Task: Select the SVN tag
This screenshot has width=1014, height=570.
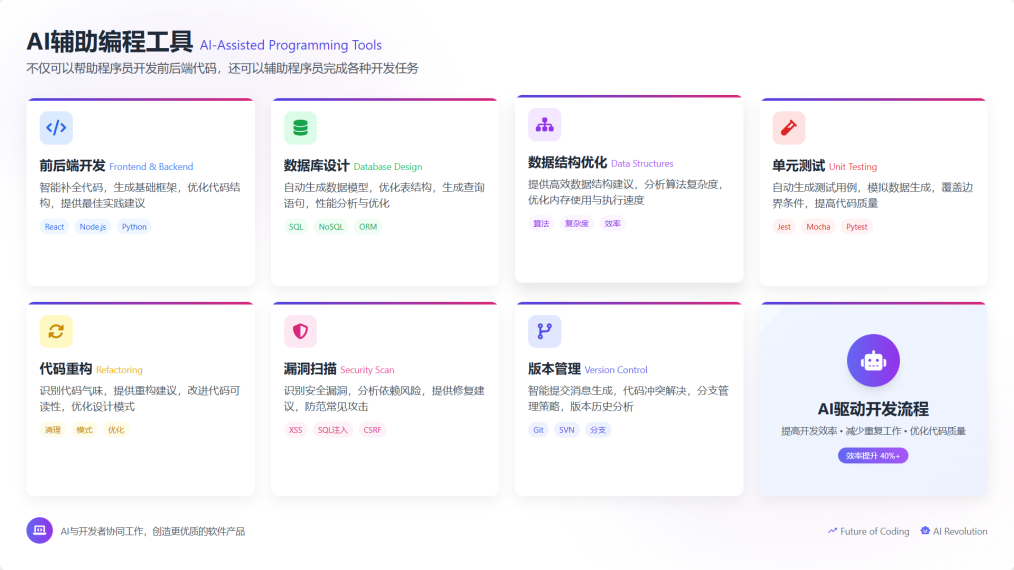Action: [567, 430]
